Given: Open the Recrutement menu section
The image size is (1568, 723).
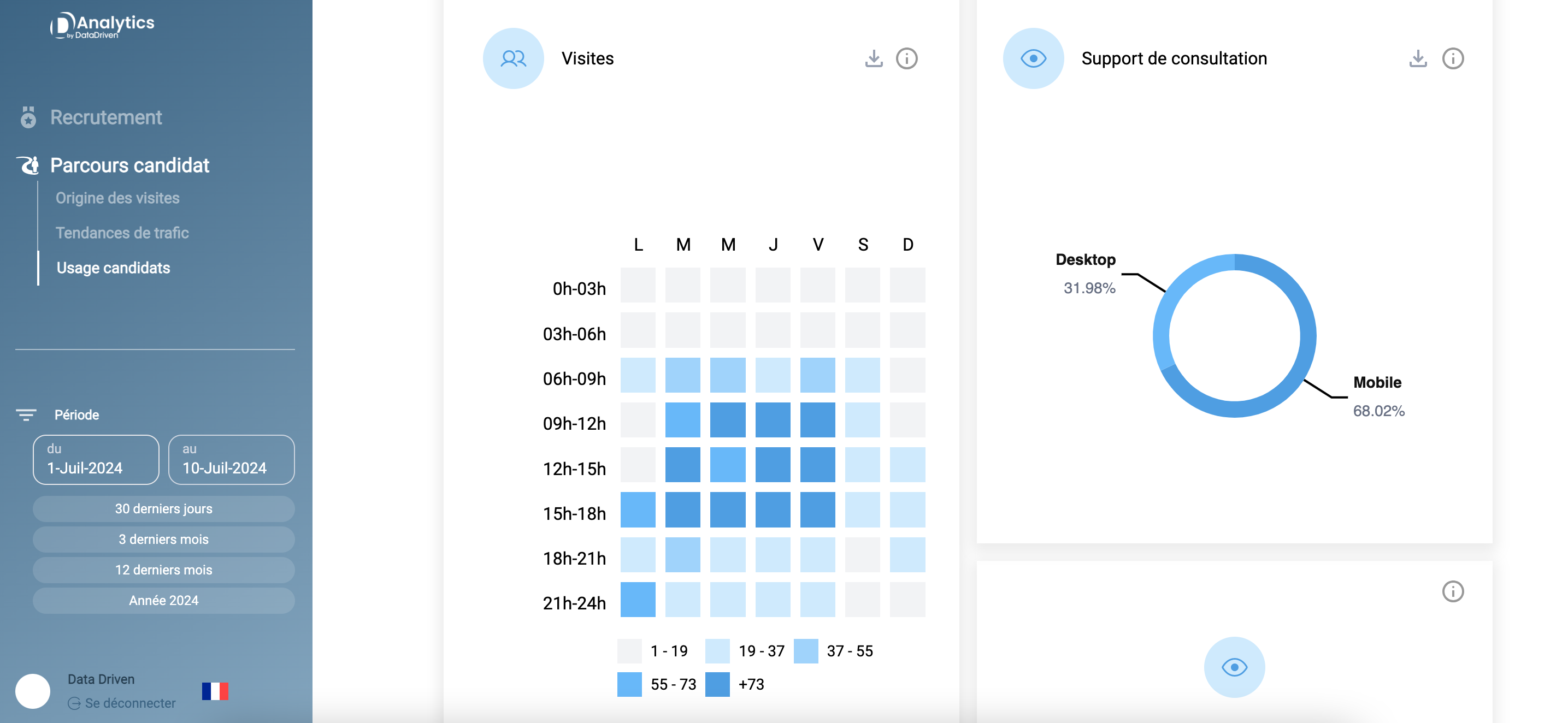Looking at the screenshot, I should 106,117.
